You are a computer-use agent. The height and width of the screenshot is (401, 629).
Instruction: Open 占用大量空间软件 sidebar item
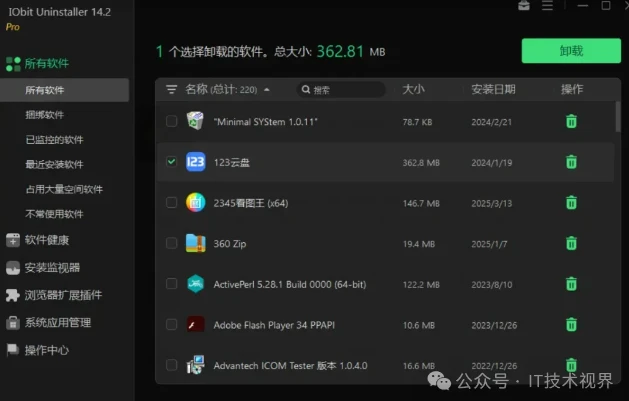(64, 189)
